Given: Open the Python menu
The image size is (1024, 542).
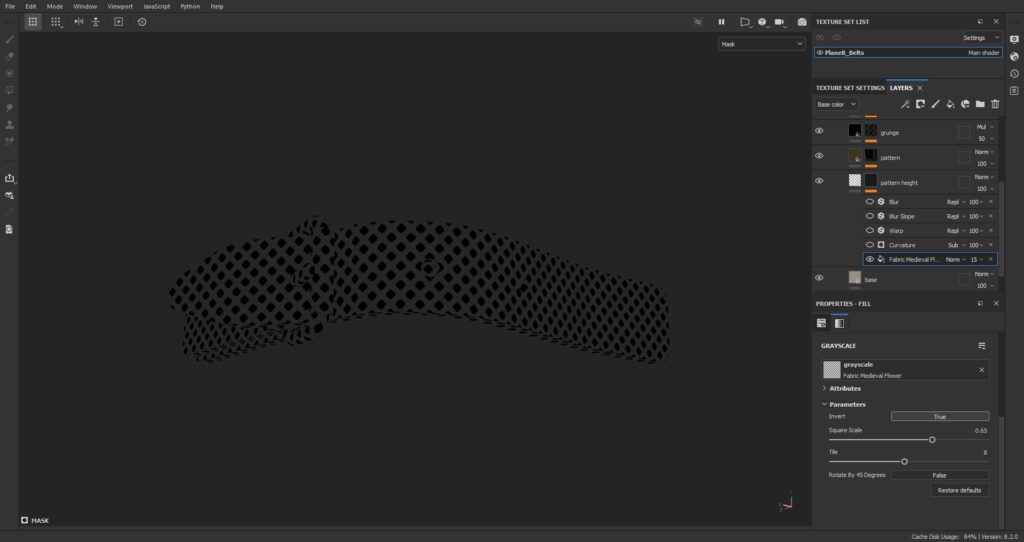Looking at the screenshot, I should click(x=190, y=6).
